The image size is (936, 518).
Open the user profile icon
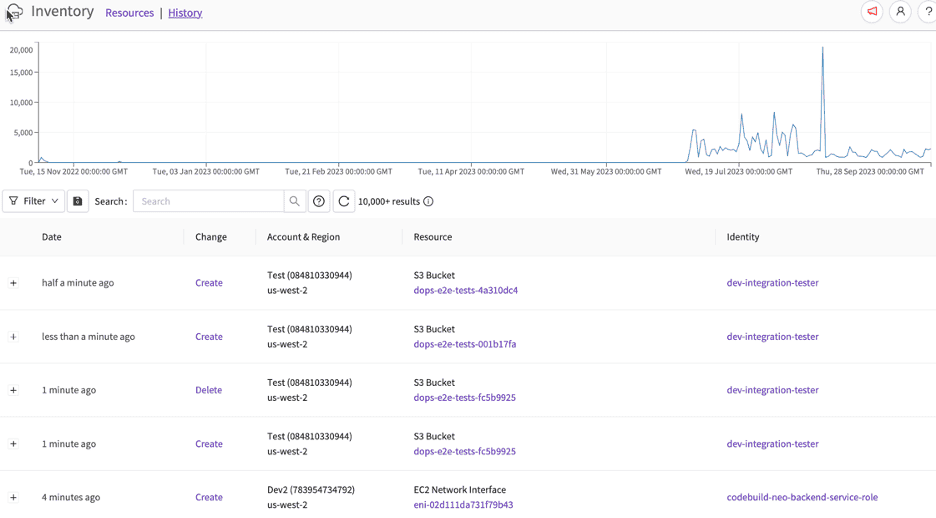(900, 11)
